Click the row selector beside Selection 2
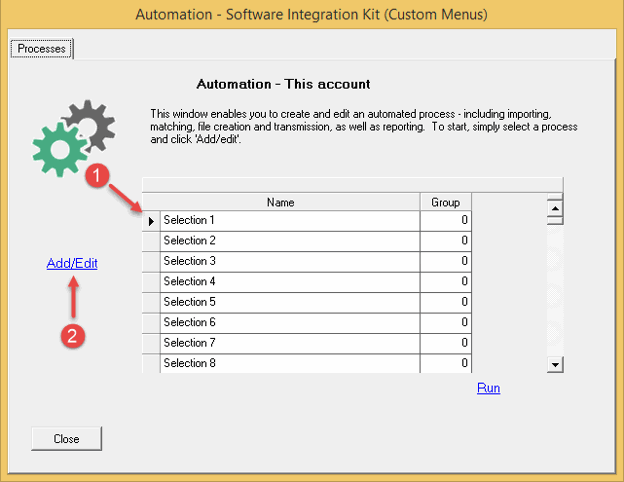This screenshot has width=624, height=482. pos(151,241)
